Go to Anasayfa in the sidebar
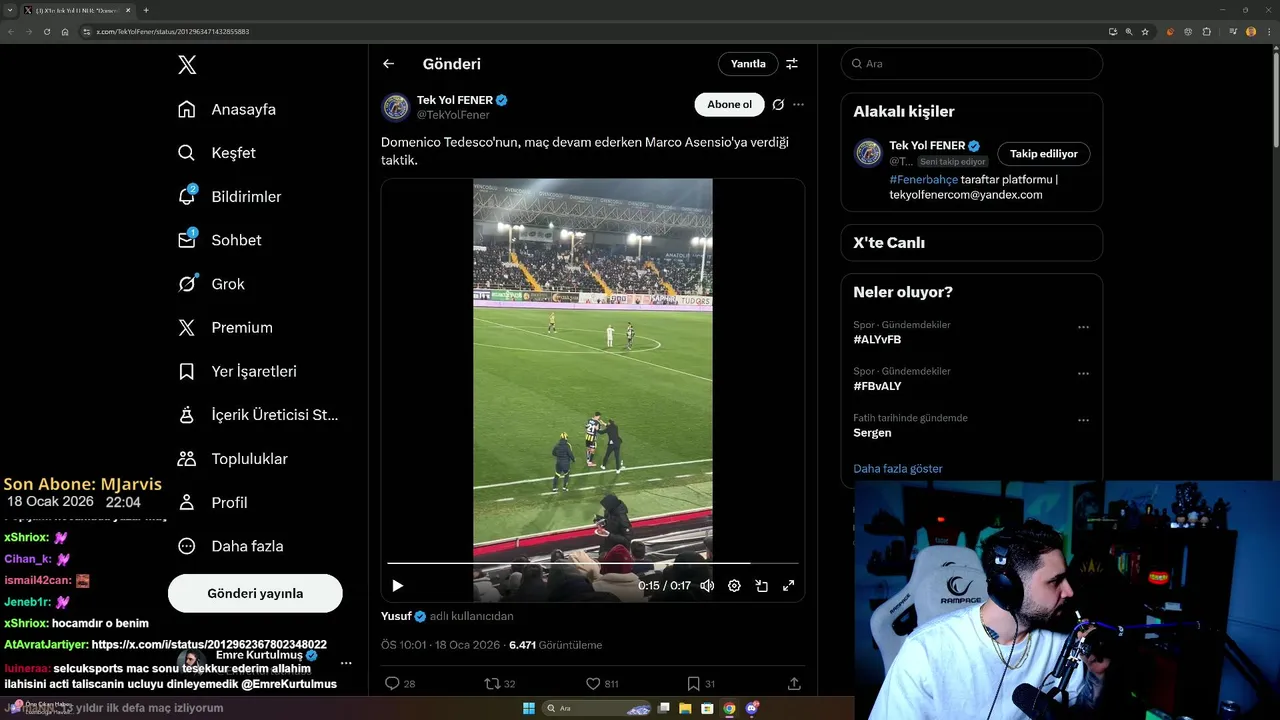This screenshot has width=1280, height=720. (226, 109)
